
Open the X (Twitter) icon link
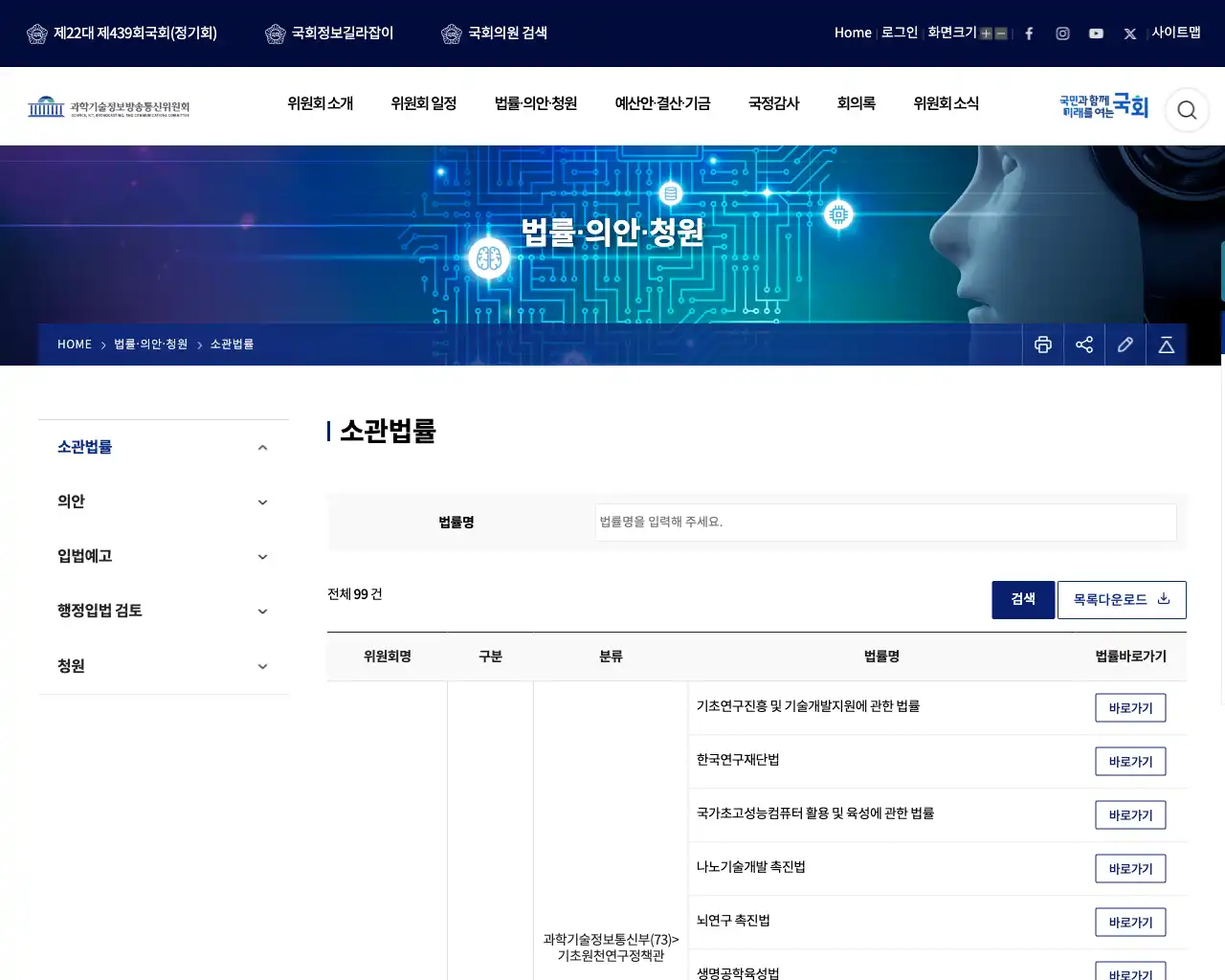pyautogui.click(x=1129, y=33)
